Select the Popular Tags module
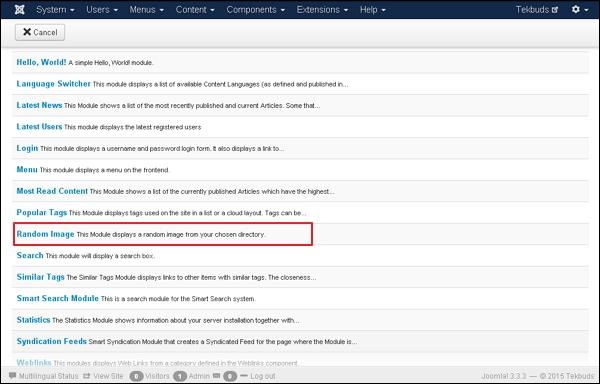The image size is (600, 384). point(42,212)
